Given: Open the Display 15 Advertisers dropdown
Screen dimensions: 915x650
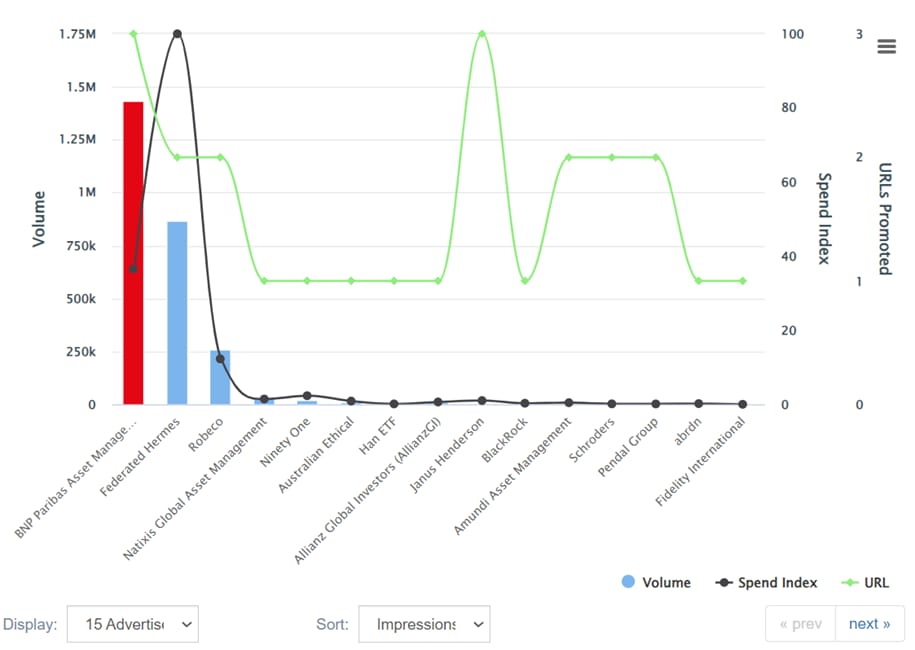Looking at the screenshot, I should 133,624.
